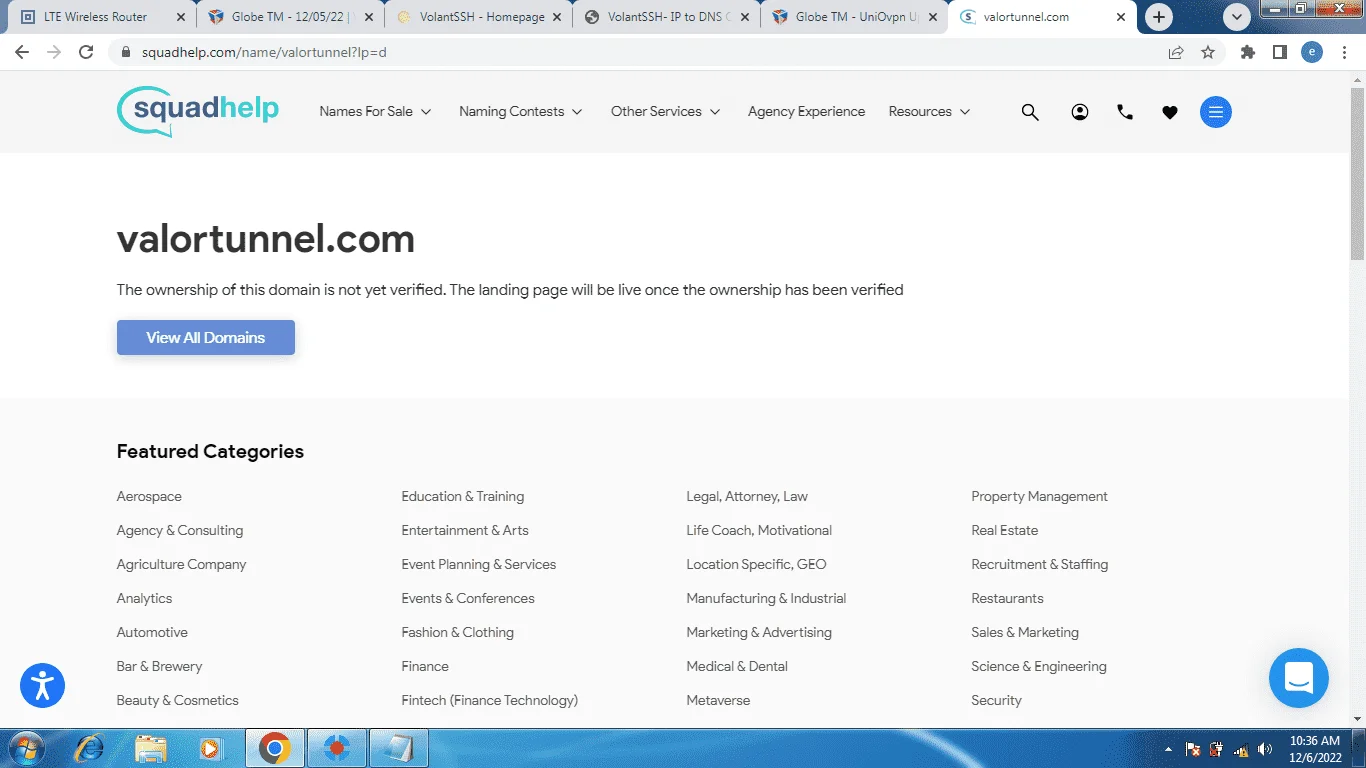Open Chrome extensions puzzle icon
Screen dimensions: 1366x768
point(1248,52)
